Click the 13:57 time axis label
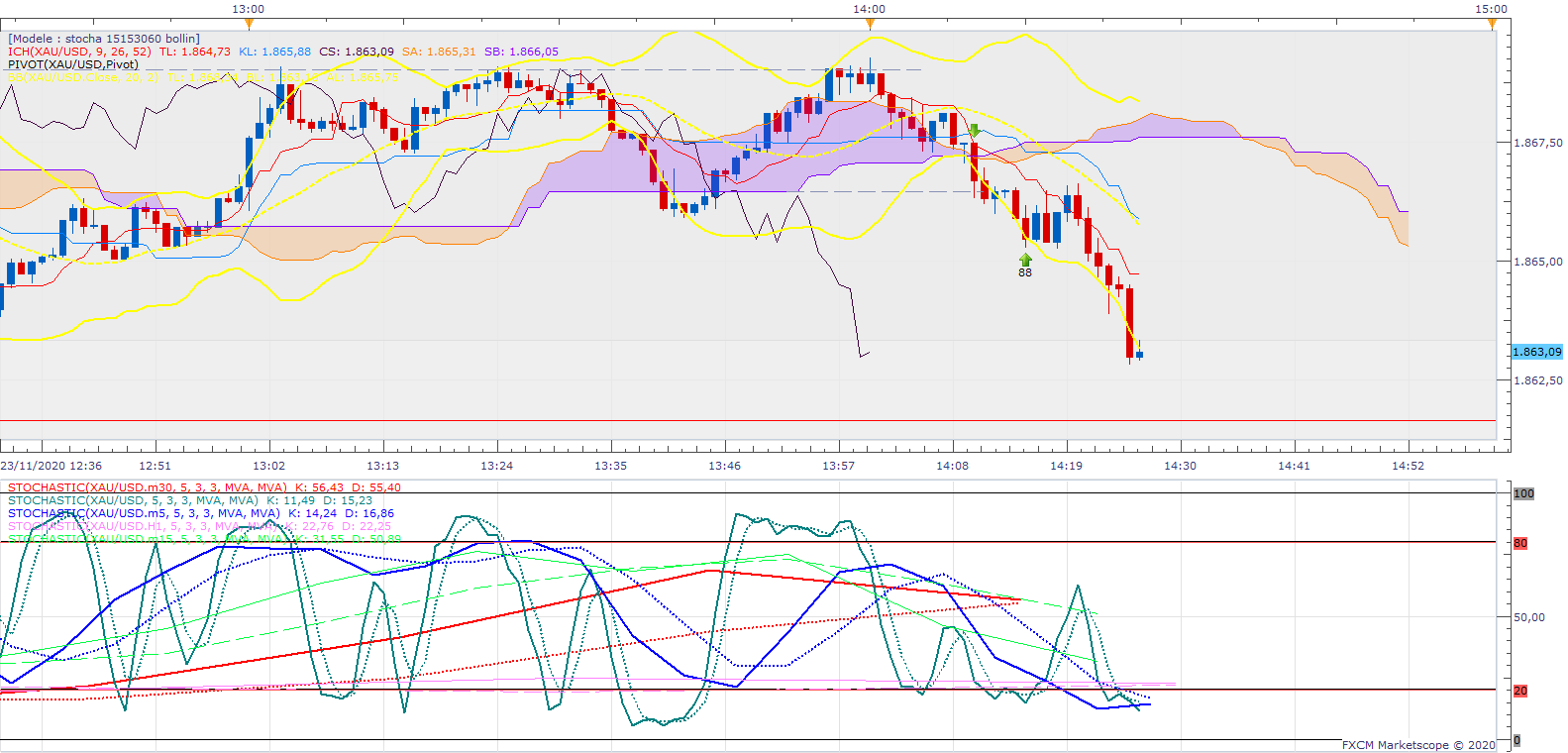This screenshot has width=1568, height=753. 838,466
